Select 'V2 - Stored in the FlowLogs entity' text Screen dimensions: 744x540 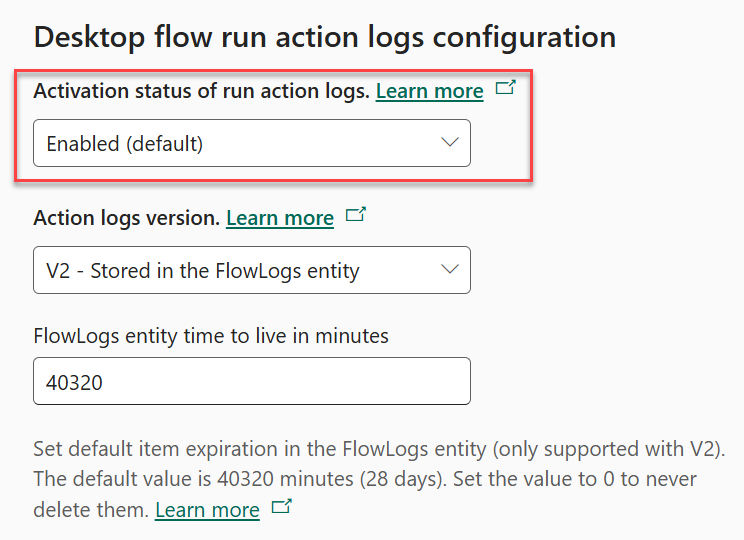(x=203, y=271)
